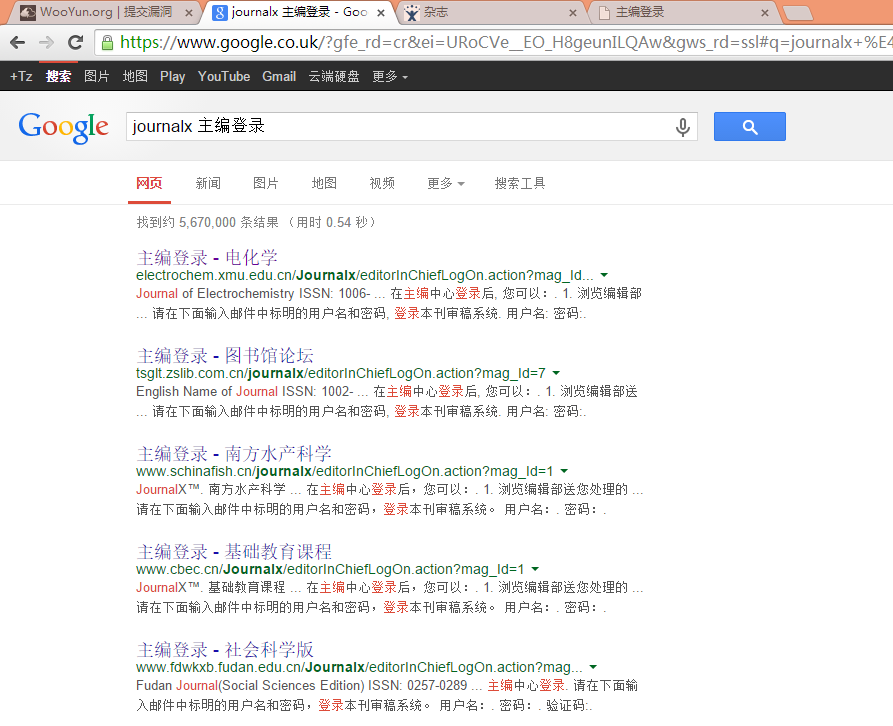Open 地图 in the black bar
Viewport: 893px width, 726px height.
(x=135, y=76)
